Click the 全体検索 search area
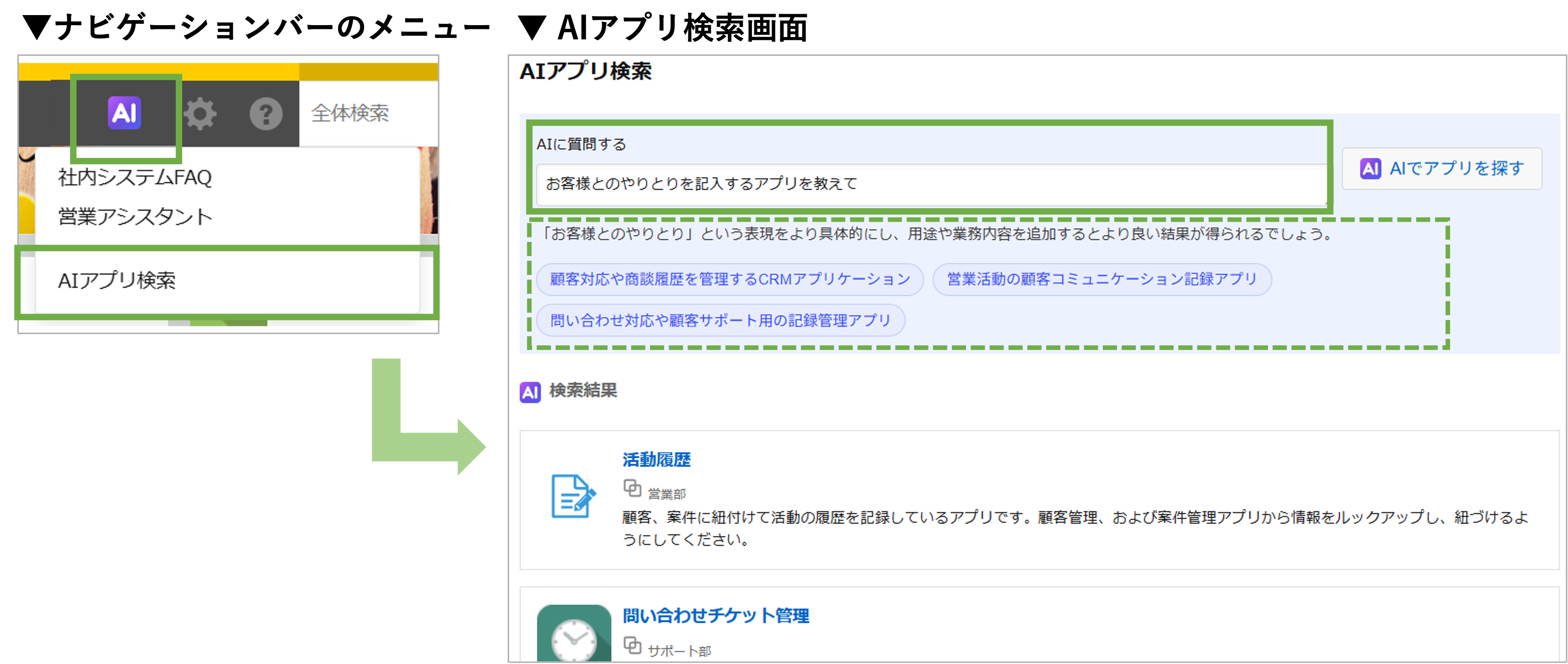This screenshot has width=1568, height=664. (x=351, y=112)
